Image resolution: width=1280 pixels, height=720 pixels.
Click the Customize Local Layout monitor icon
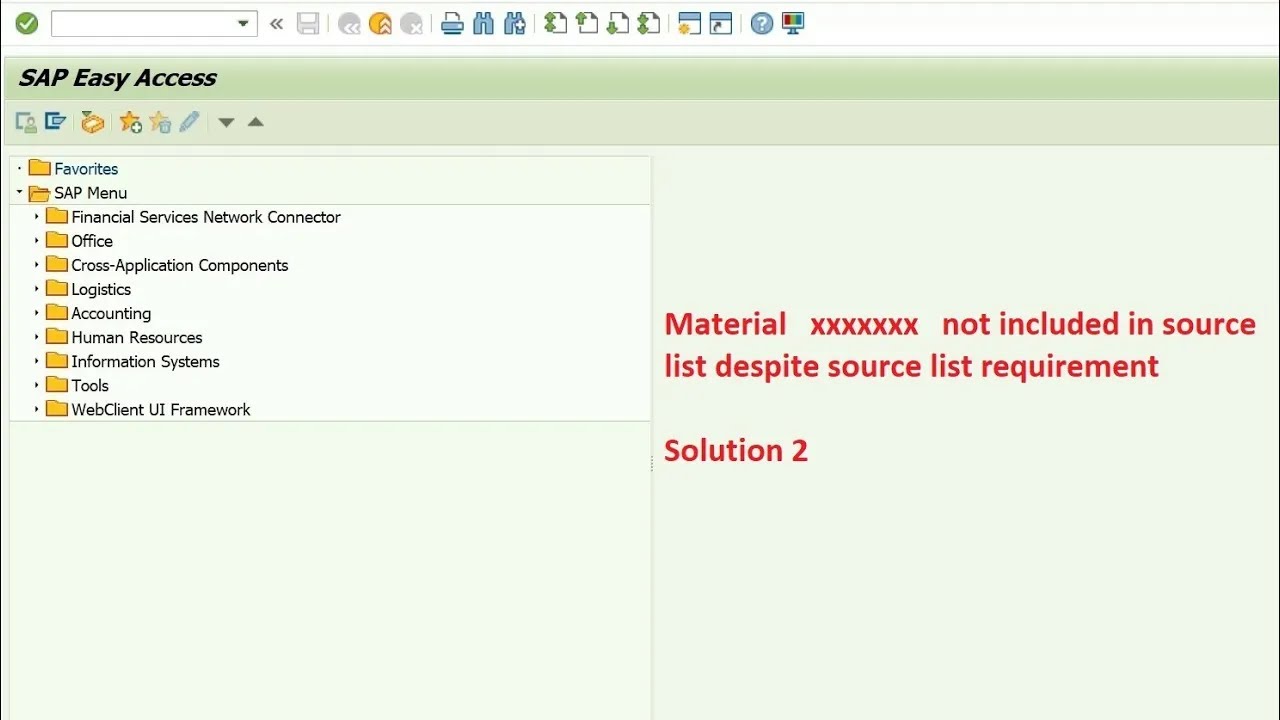coord(793,24)
